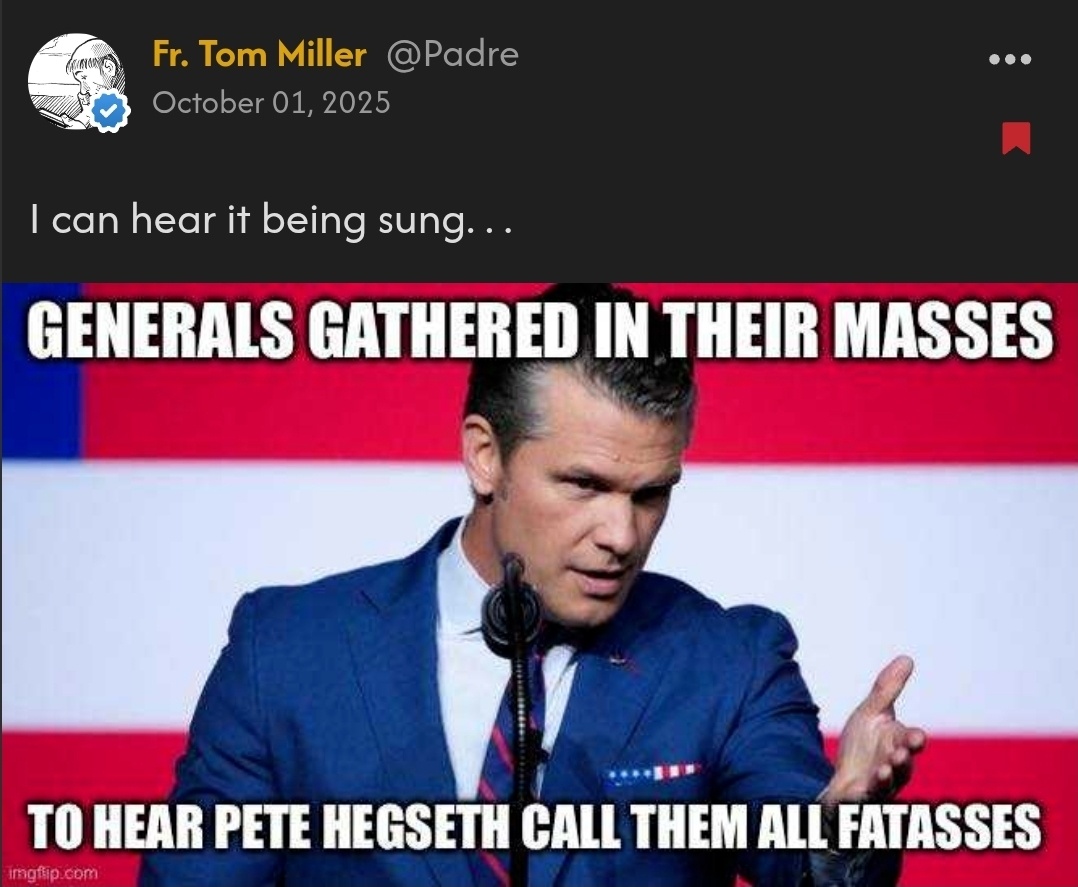Visit the Fr. Tom Miller profile name
Image resolution: width=1078 pixels, height=887 pixels.
pos(259,54)
